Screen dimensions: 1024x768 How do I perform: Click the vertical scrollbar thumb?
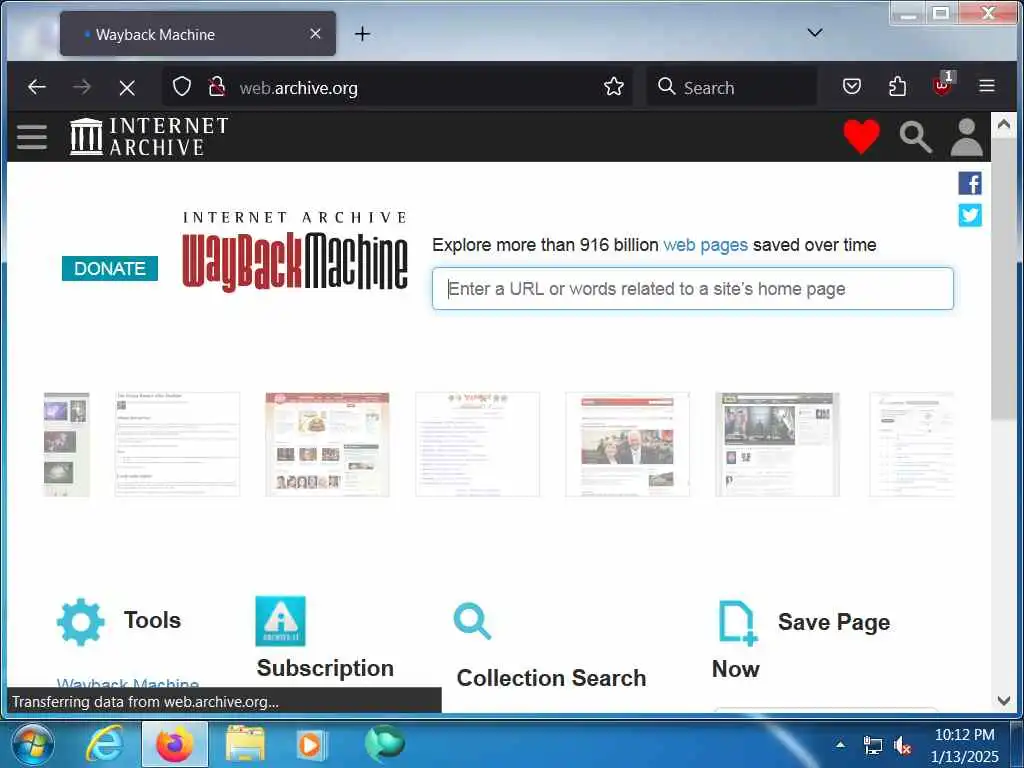coord(1003,280)
